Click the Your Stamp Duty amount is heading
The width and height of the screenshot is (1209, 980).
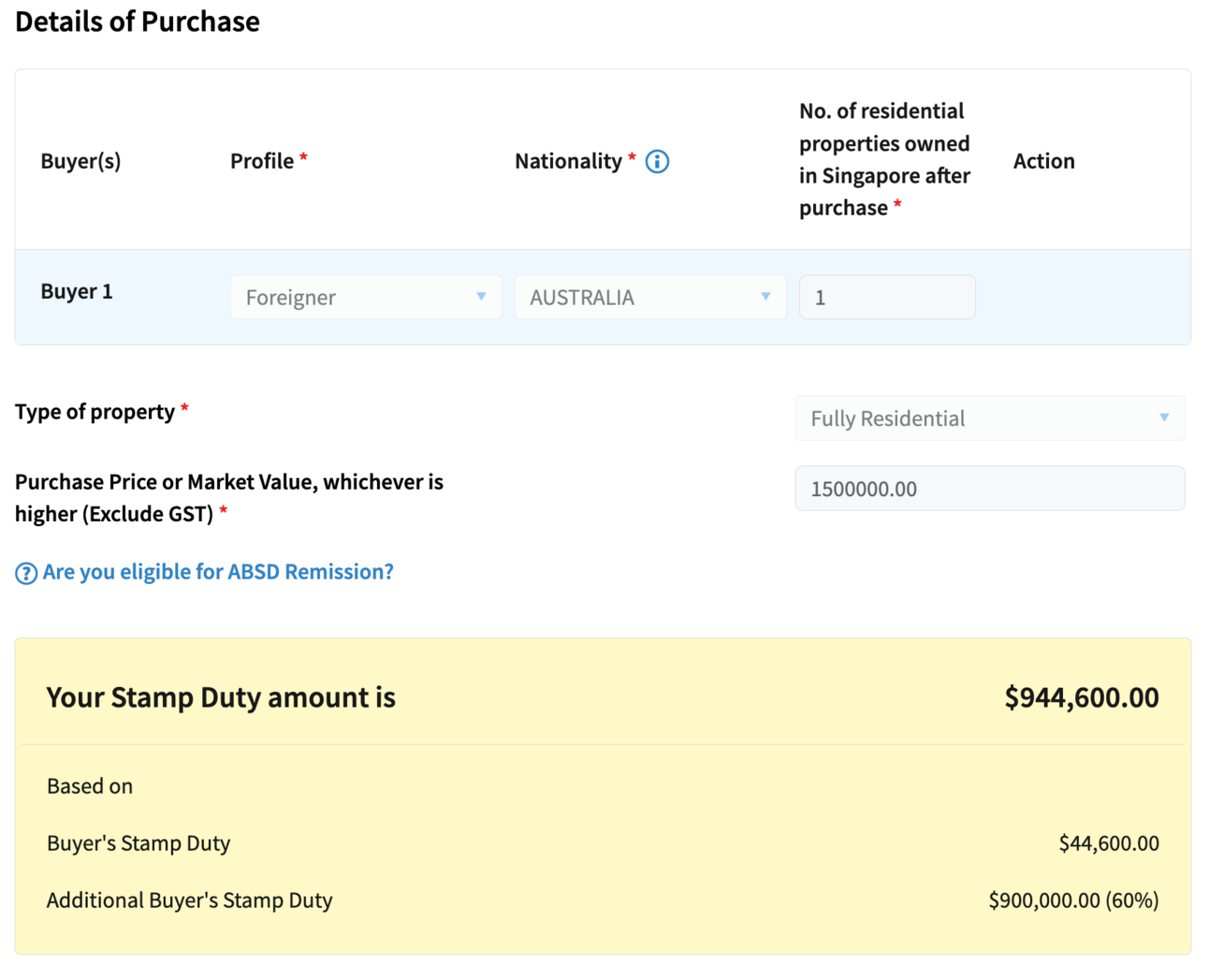[x=221, y=697]
